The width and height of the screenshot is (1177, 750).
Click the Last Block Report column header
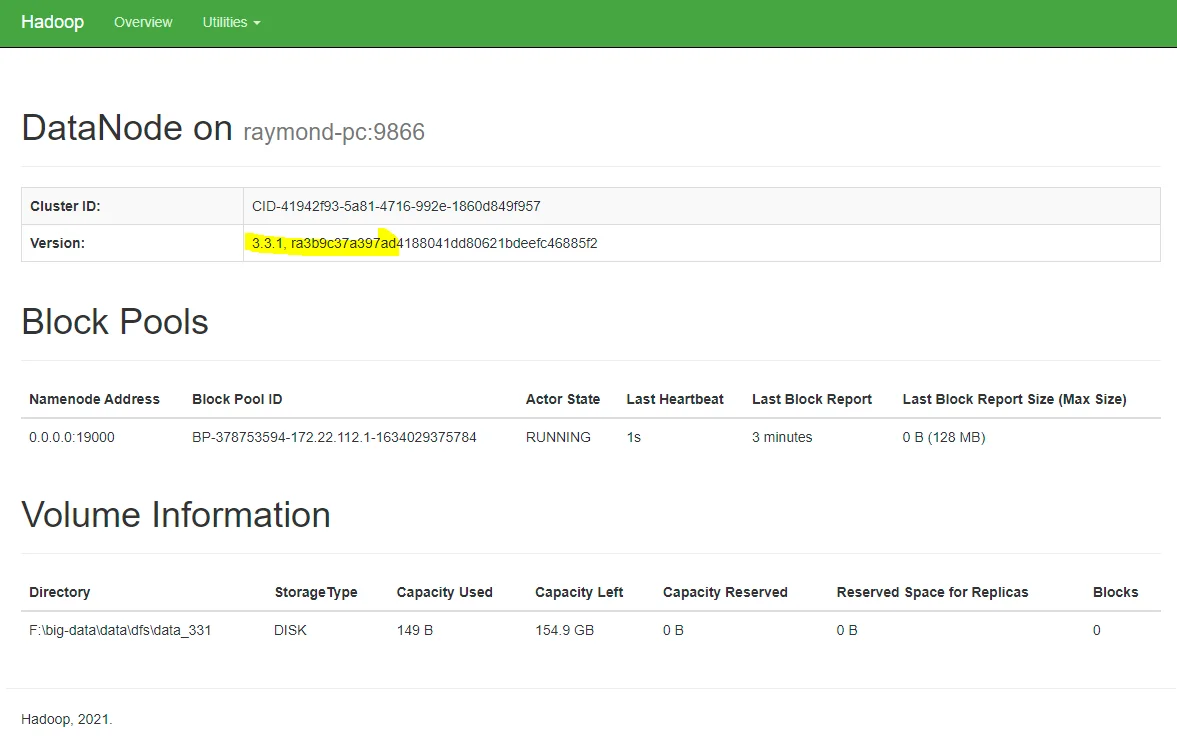812,399
